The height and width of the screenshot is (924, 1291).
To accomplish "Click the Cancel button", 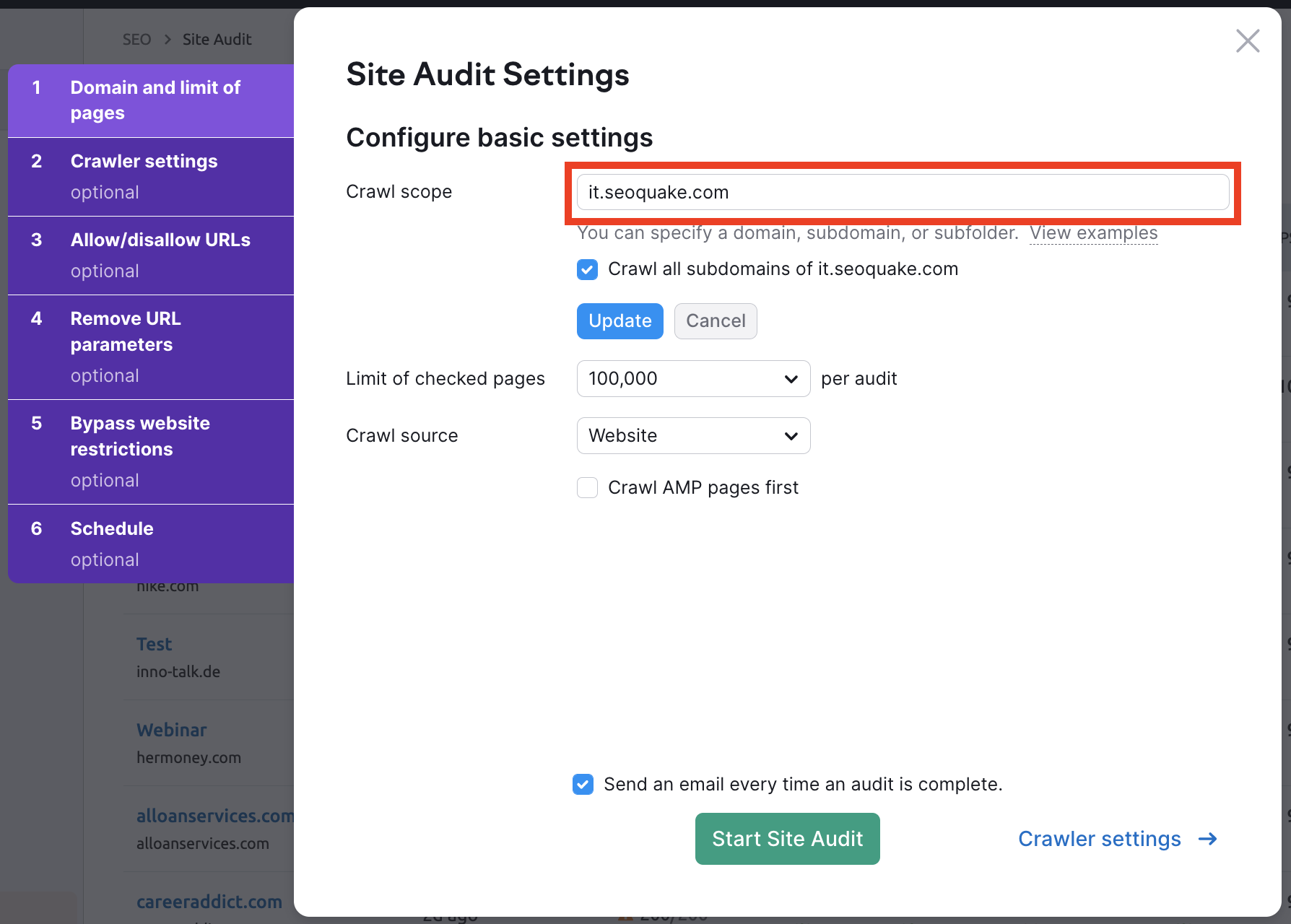I will coord(716,321).
